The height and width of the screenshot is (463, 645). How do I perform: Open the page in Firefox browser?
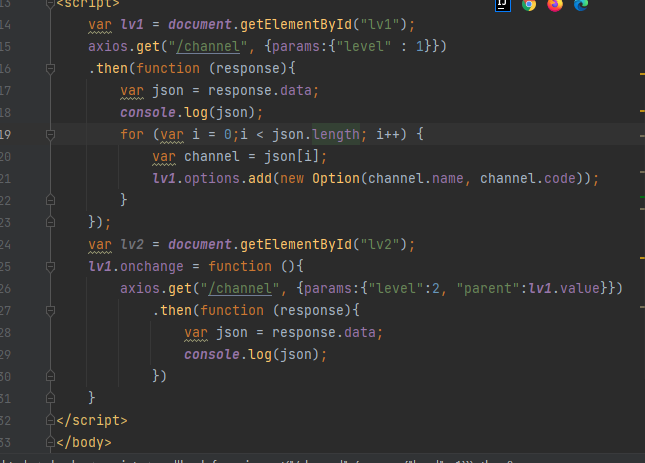coord(555,5)
